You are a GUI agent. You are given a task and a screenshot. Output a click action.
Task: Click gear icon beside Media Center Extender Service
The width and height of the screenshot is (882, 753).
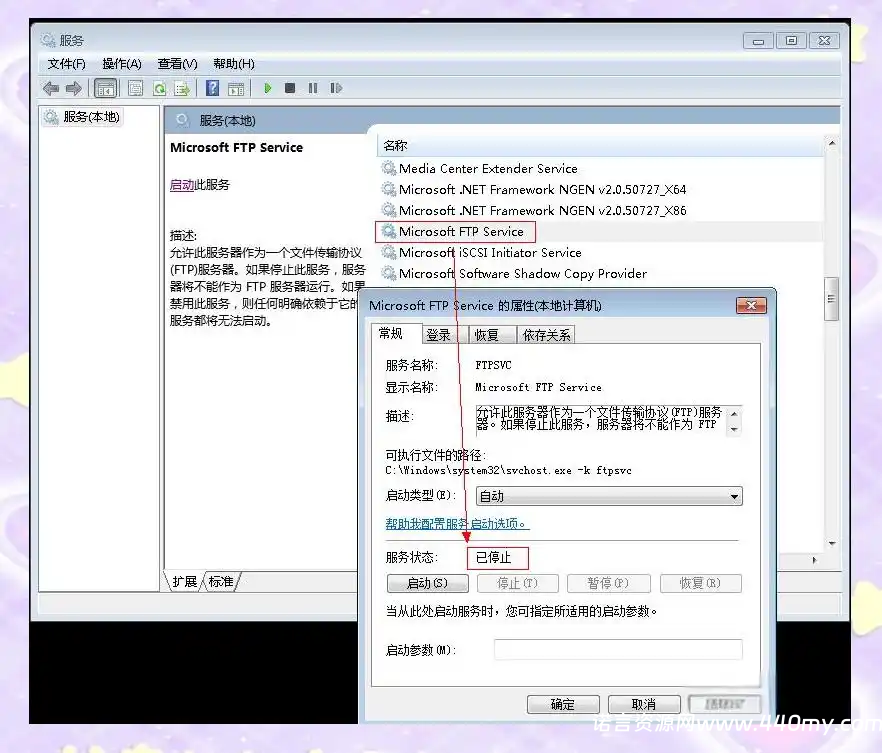click(388, 168)
